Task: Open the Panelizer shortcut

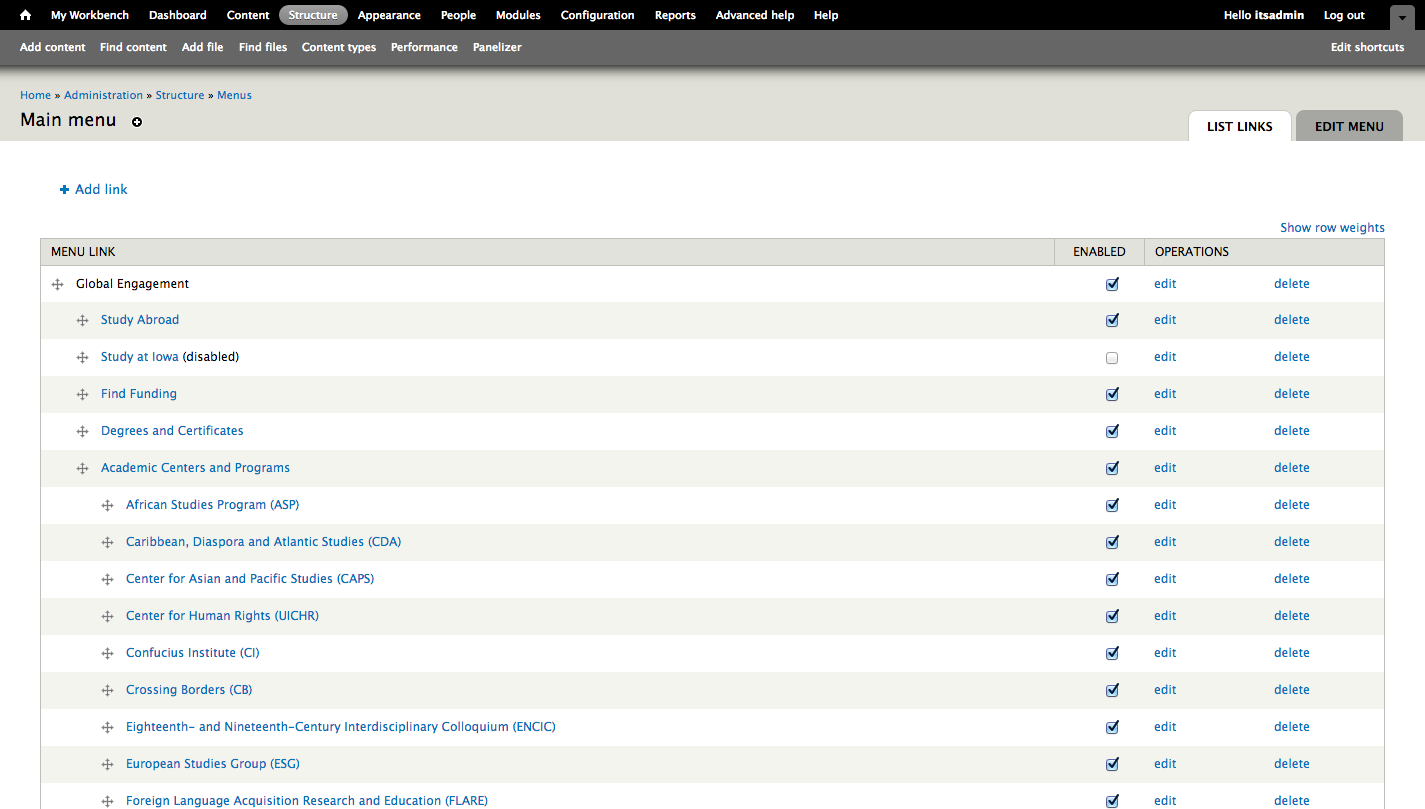Action: point(497,47)
